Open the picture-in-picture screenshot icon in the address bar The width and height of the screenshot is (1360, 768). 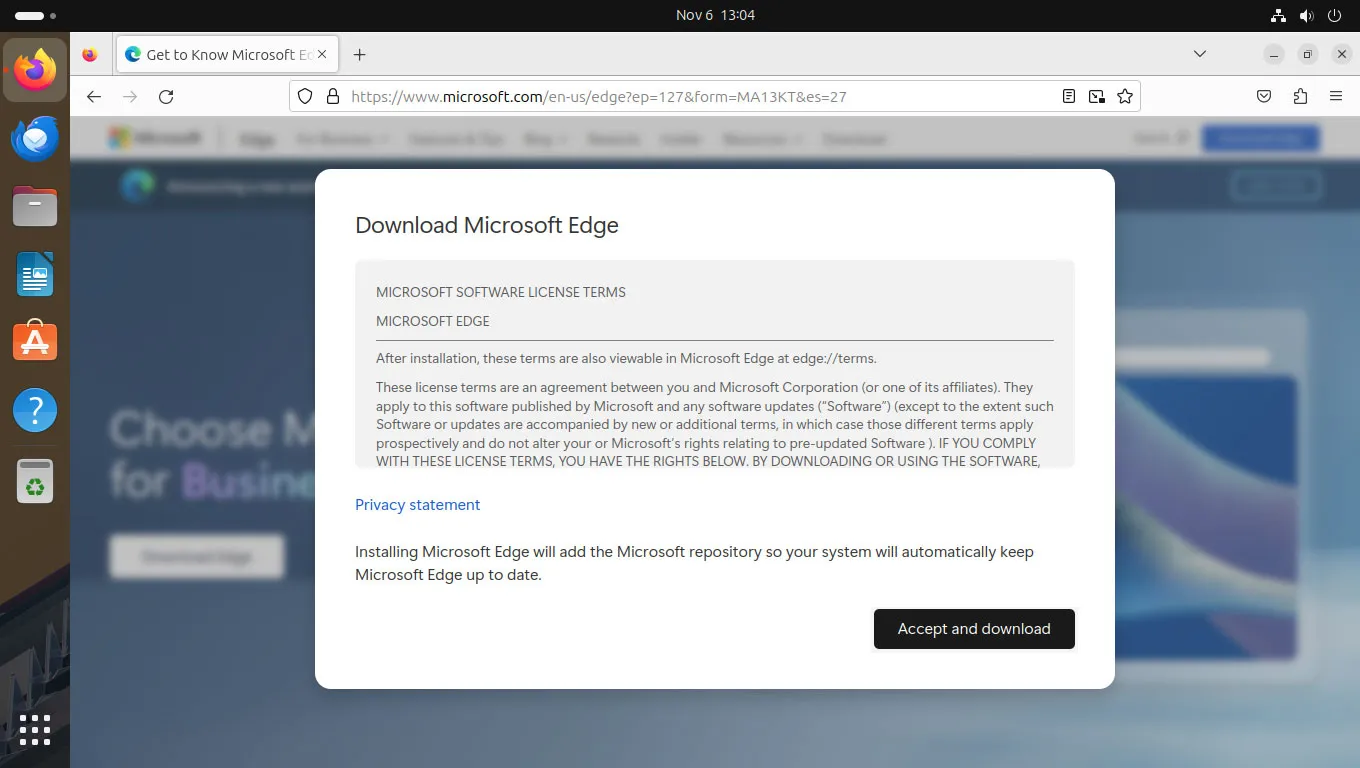coord(1096,96)
